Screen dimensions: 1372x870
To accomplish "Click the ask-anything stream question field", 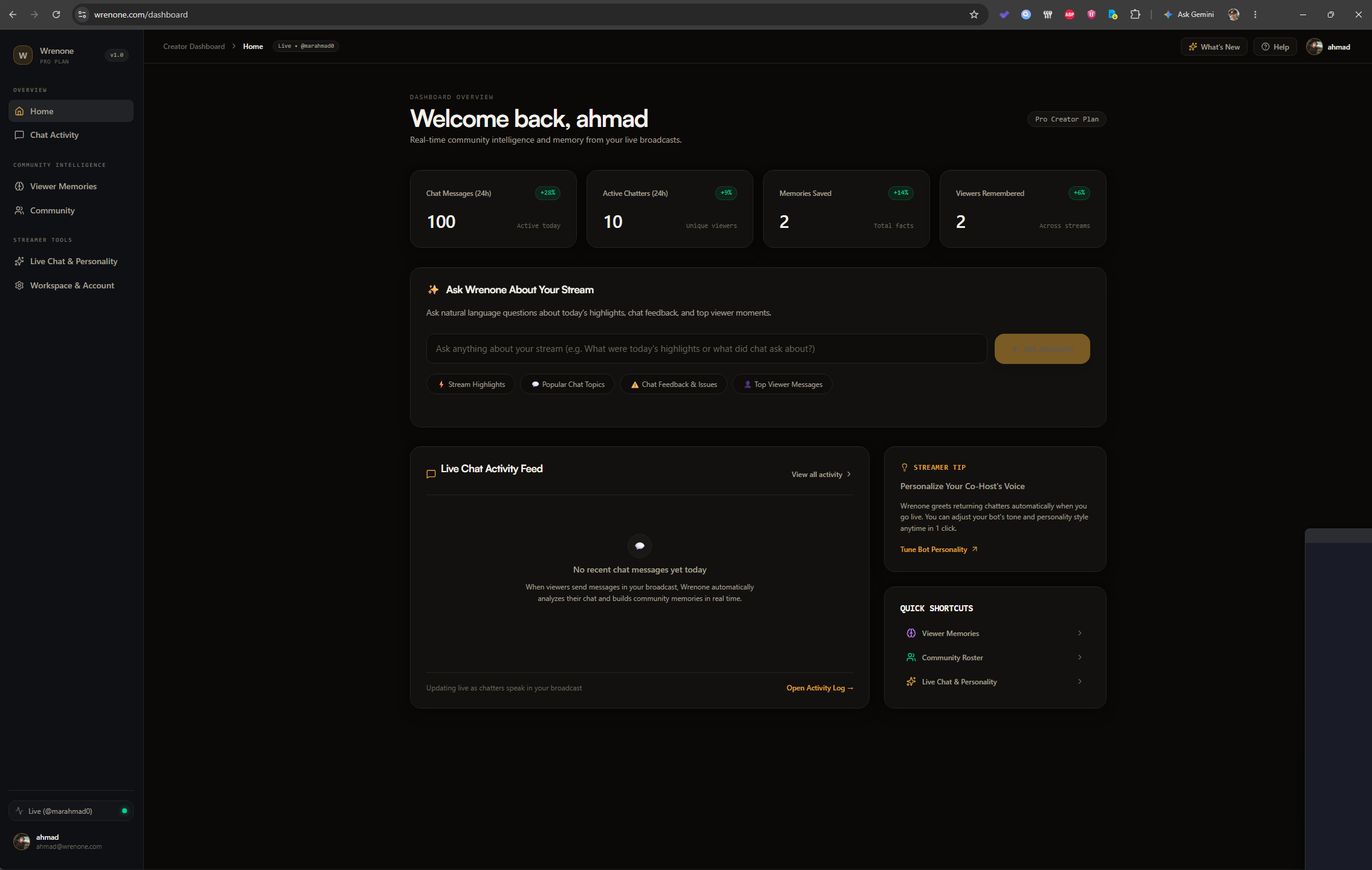I will [706, 349].
